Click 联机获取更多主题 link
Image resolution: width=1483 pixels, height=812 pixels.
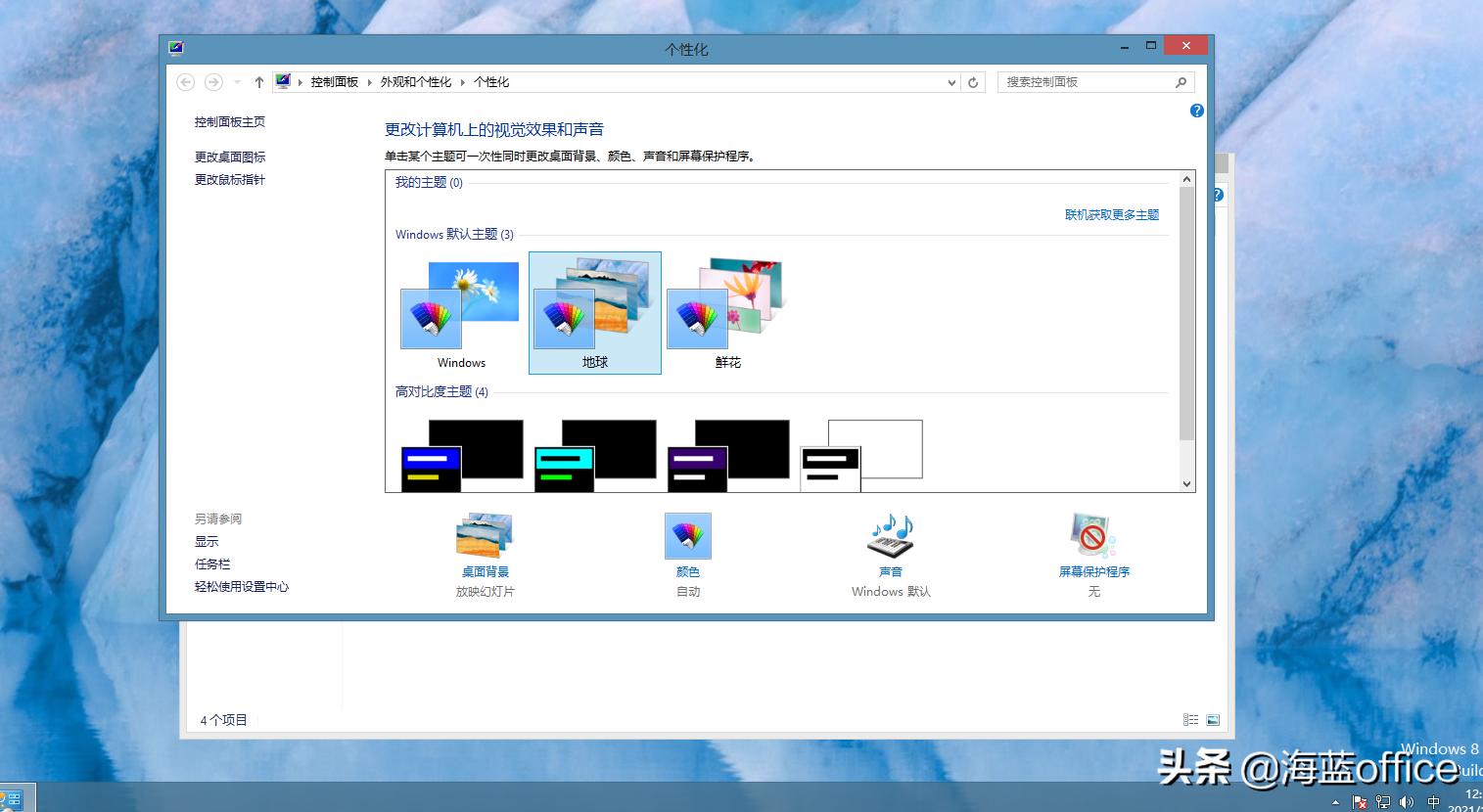click(1113, 214)
